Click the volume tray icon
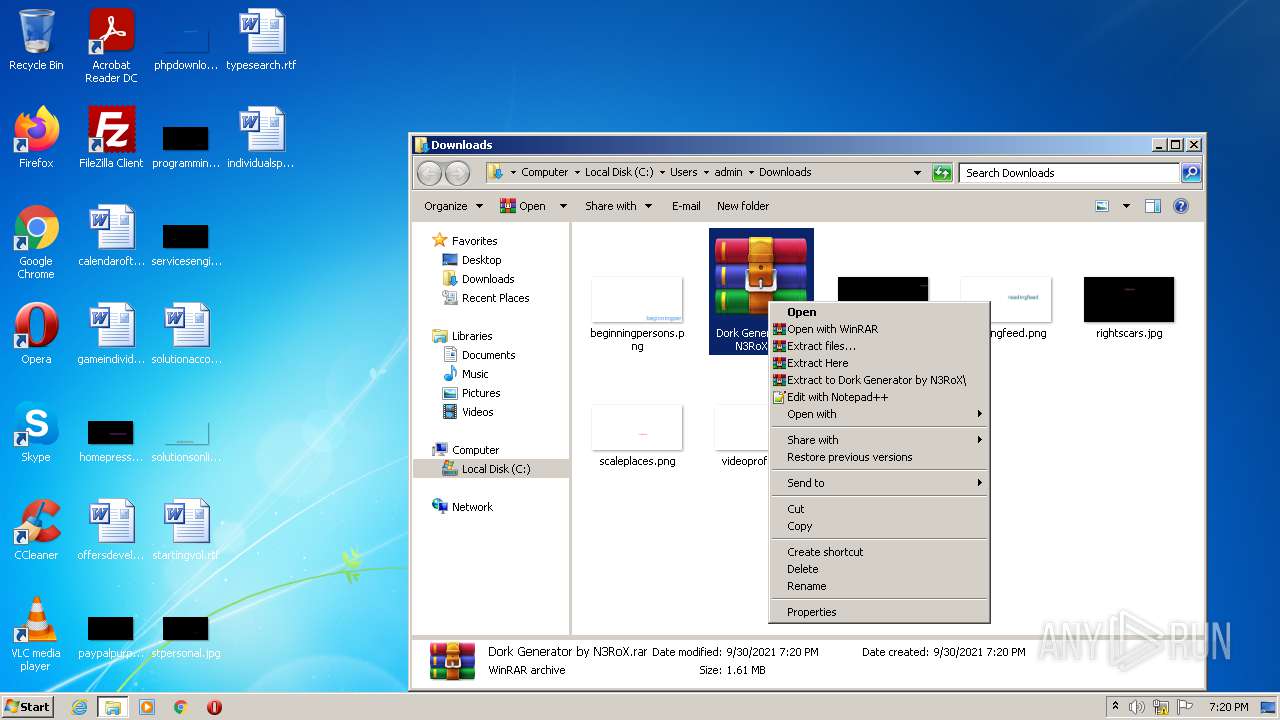The height and width of the screenshot is (720, 1280). click(1137, 707)
